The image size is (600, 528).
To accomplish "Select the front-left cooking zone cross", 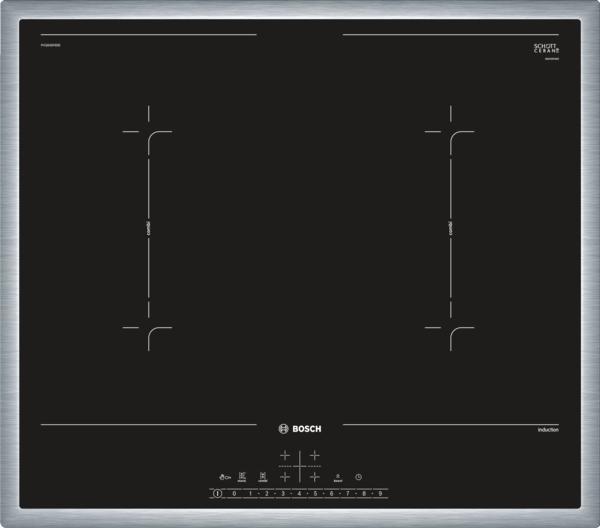I will pos(285,477).
